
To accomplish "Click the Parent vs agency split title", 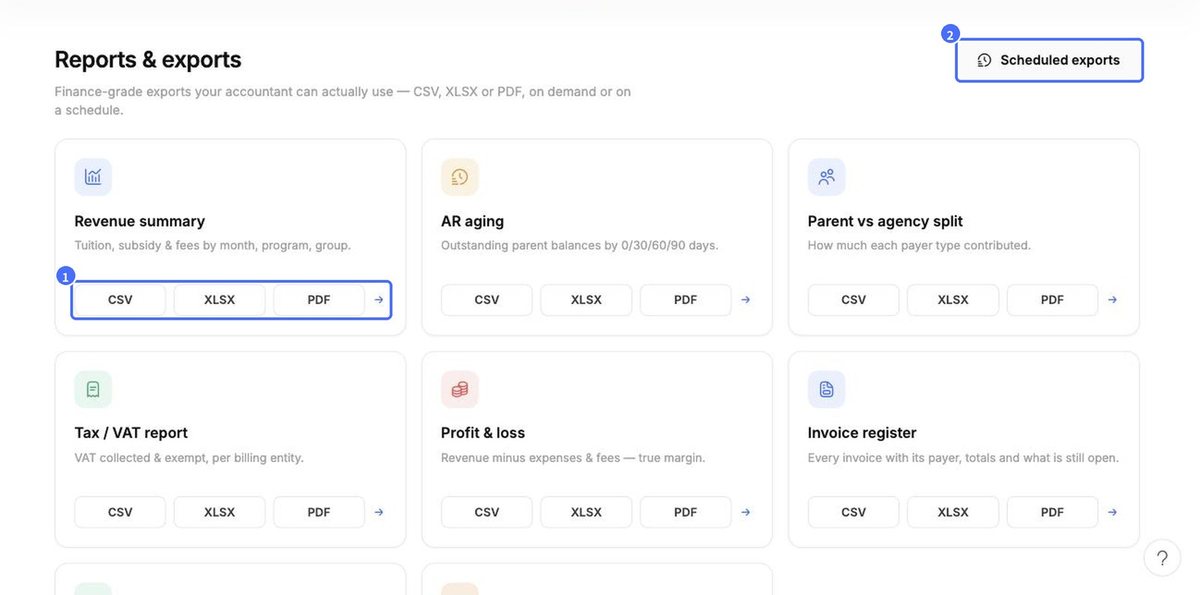I will 885,221.
